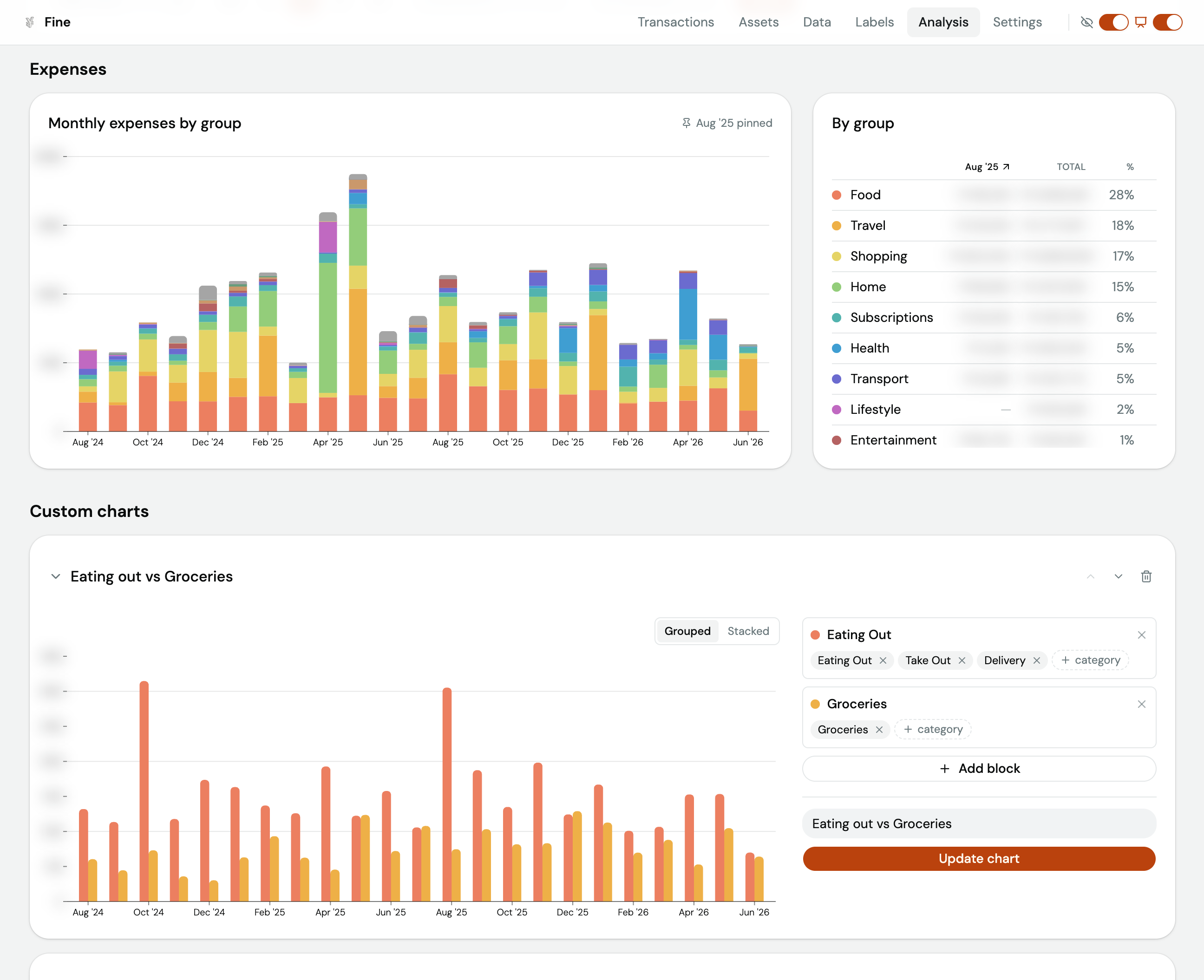
Task: Remove the Take Out category tag
Action: [962, 660]
